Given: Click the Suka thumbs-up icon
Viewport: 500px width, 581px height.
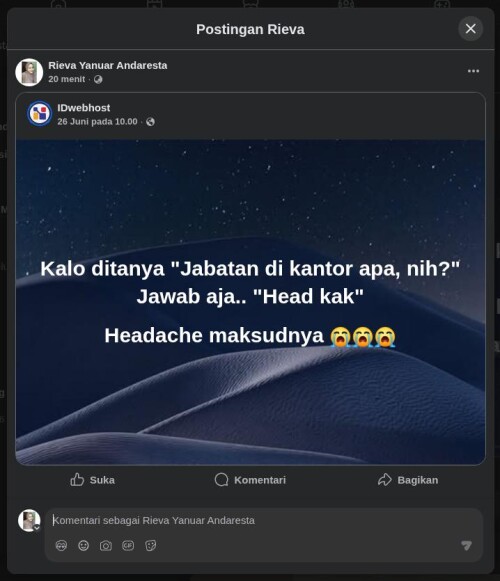Looking at the screenshot, I should (x=77, y=479).
